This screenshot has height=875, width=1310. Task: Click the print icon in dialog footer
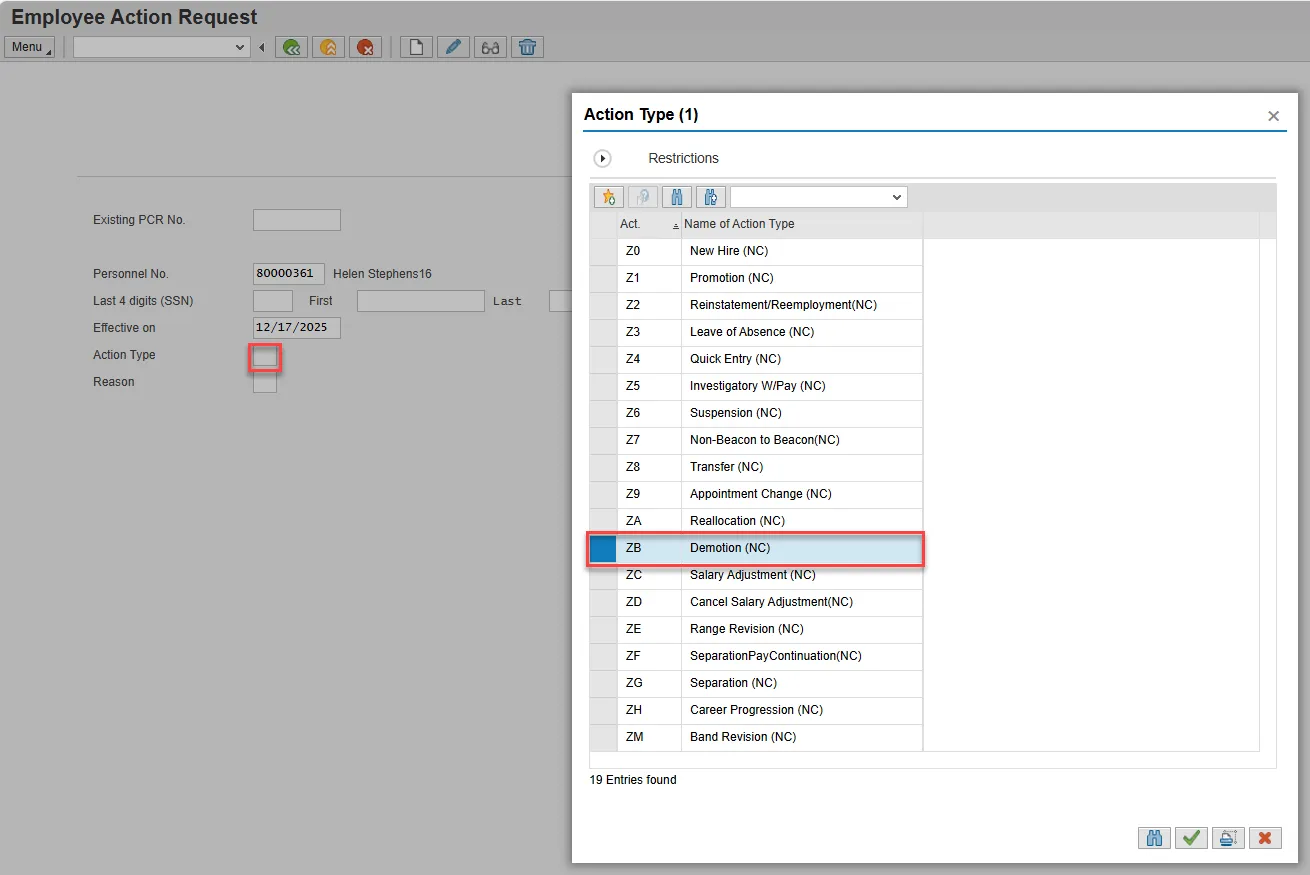pyautogui.click(x=1228, y=838)
